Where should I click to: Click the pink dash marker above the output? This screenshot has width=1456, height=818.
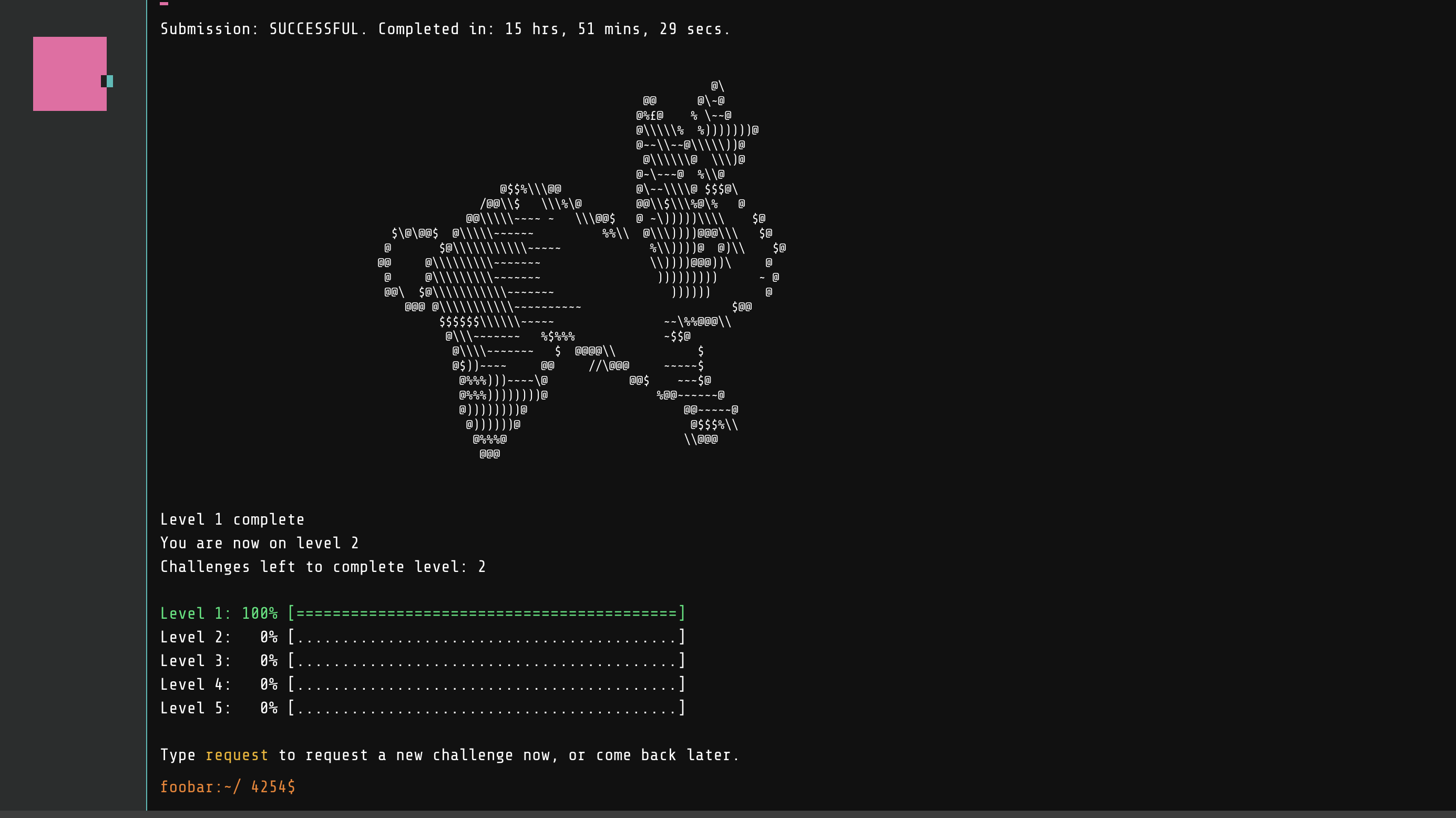164,4
